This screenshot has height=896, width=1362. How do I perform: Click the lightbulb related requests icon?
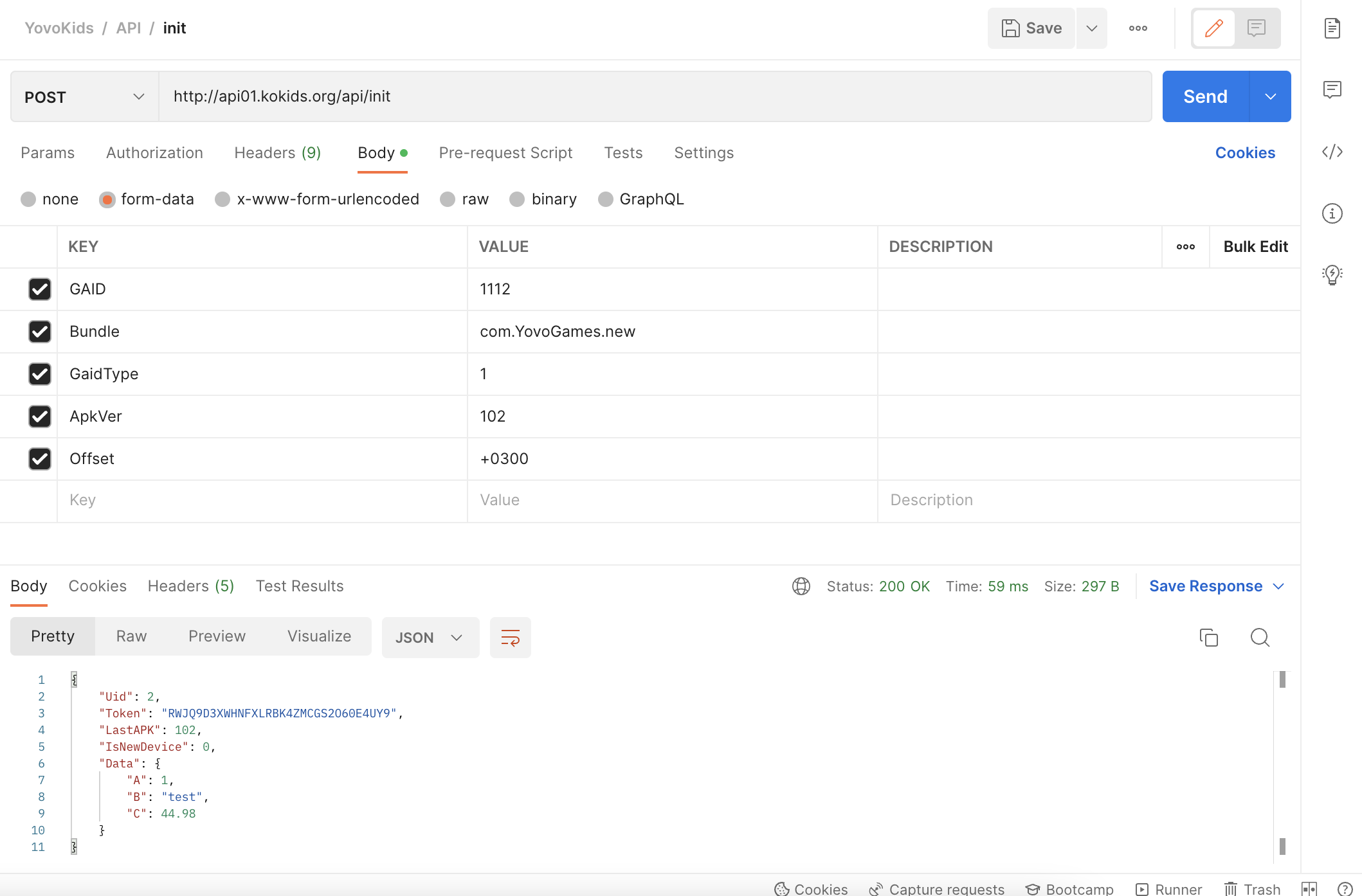(x=1332, y=275)
